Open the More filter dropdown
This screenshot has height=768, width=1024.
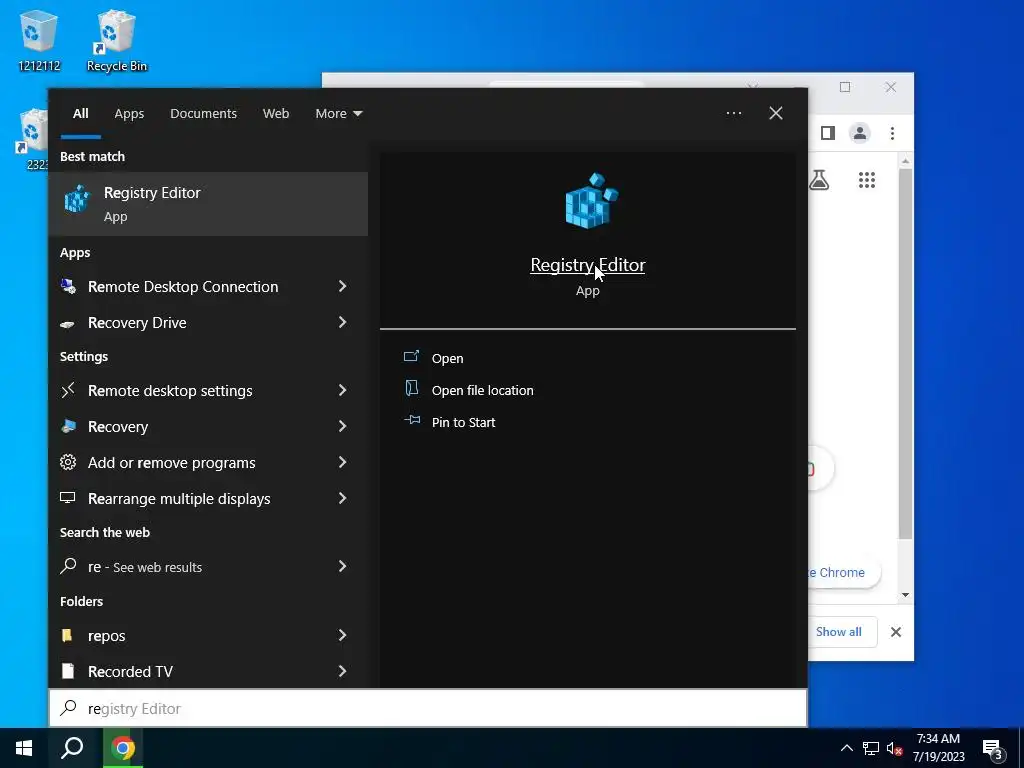pos(338,114)
